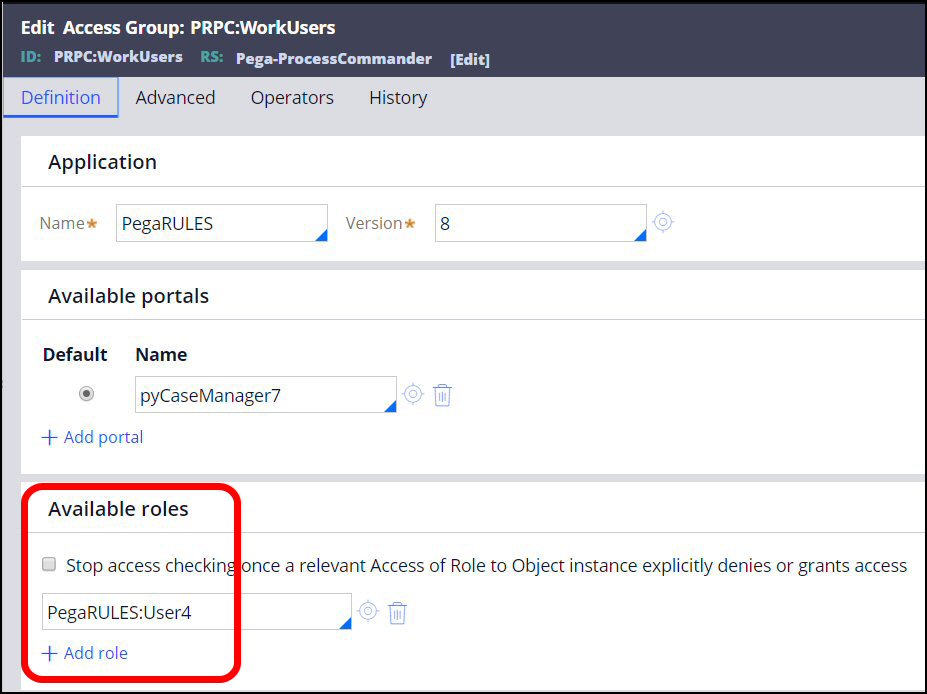The height and width of the screenshot is (694, 927).
Task: Open the PegaRULES:User4 role rule icon
Action: (368, 612)
